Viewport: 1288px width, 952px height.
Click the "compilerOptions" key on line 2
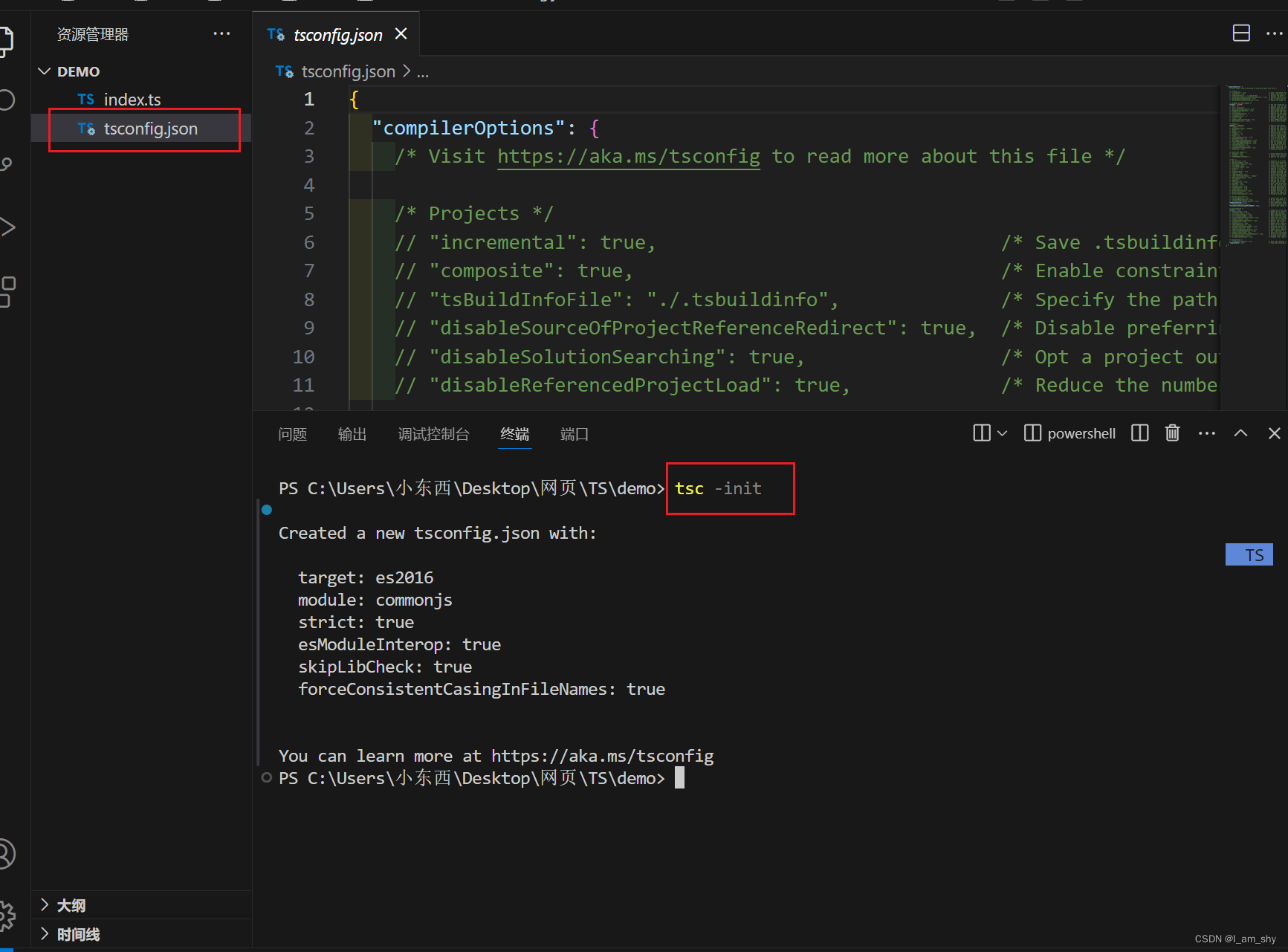point(468,128)
